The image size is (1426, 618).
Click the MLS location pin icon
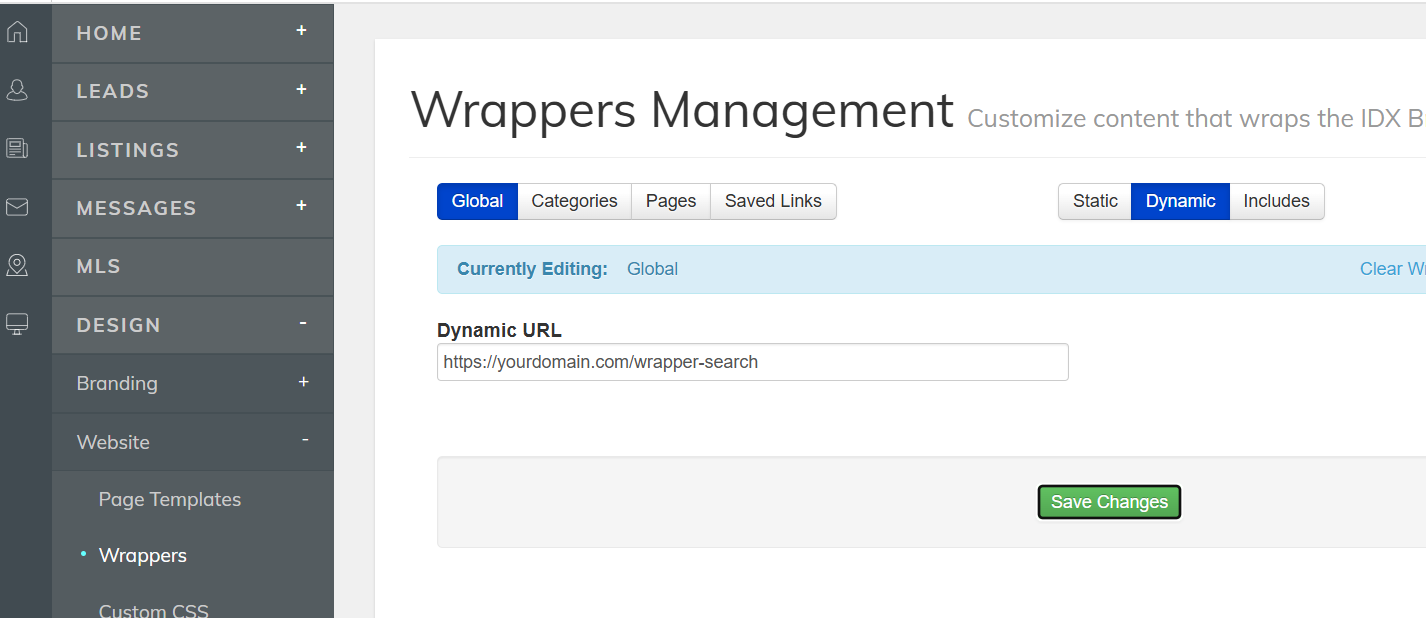(17, 265)
